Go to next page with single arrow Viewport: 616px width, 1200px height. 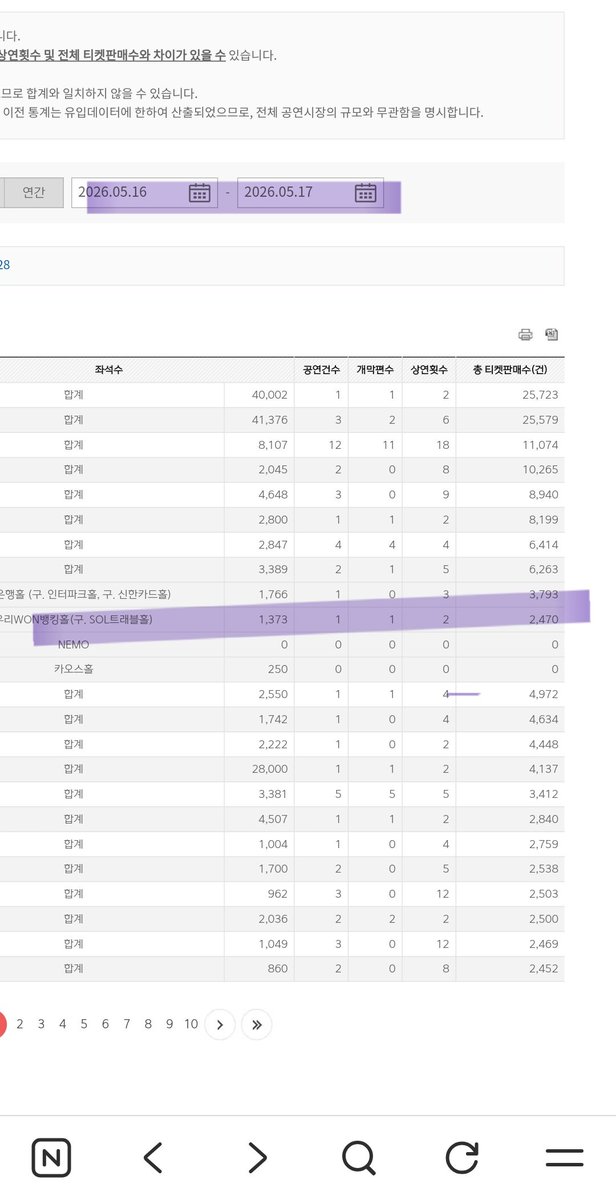click(220, 1024)
